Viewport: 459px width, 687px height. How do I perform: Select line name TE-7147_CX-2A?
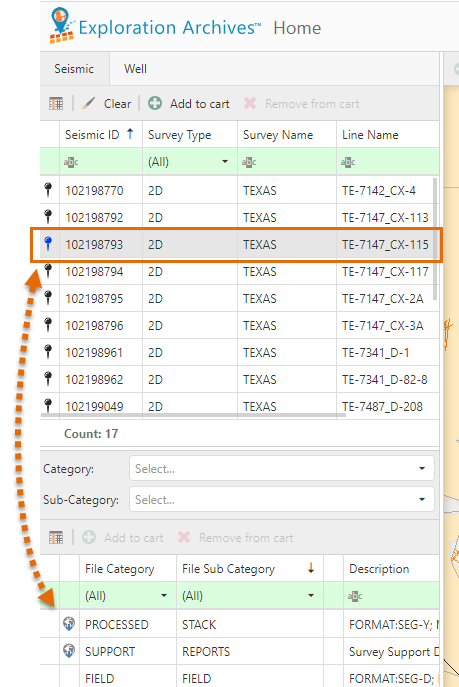pyautogui.click(x=382, y=299)
